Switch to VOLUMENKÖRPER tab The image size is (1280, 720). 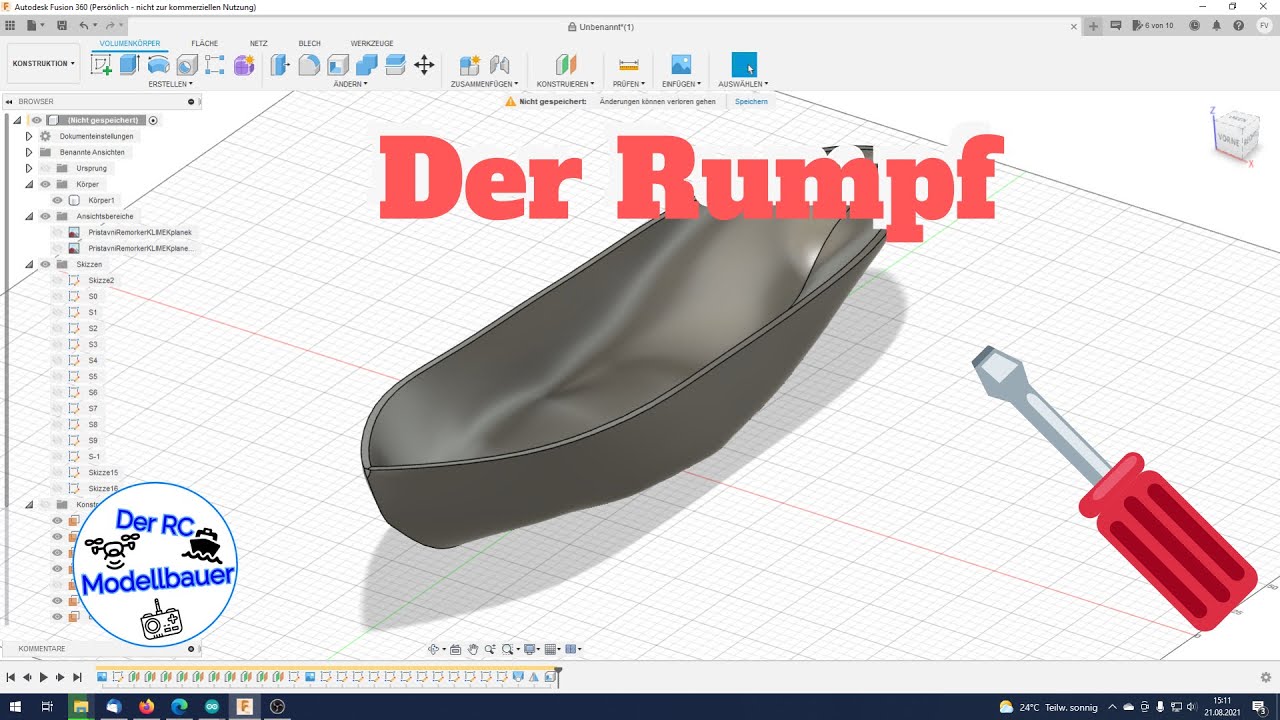tap(130, 44)
